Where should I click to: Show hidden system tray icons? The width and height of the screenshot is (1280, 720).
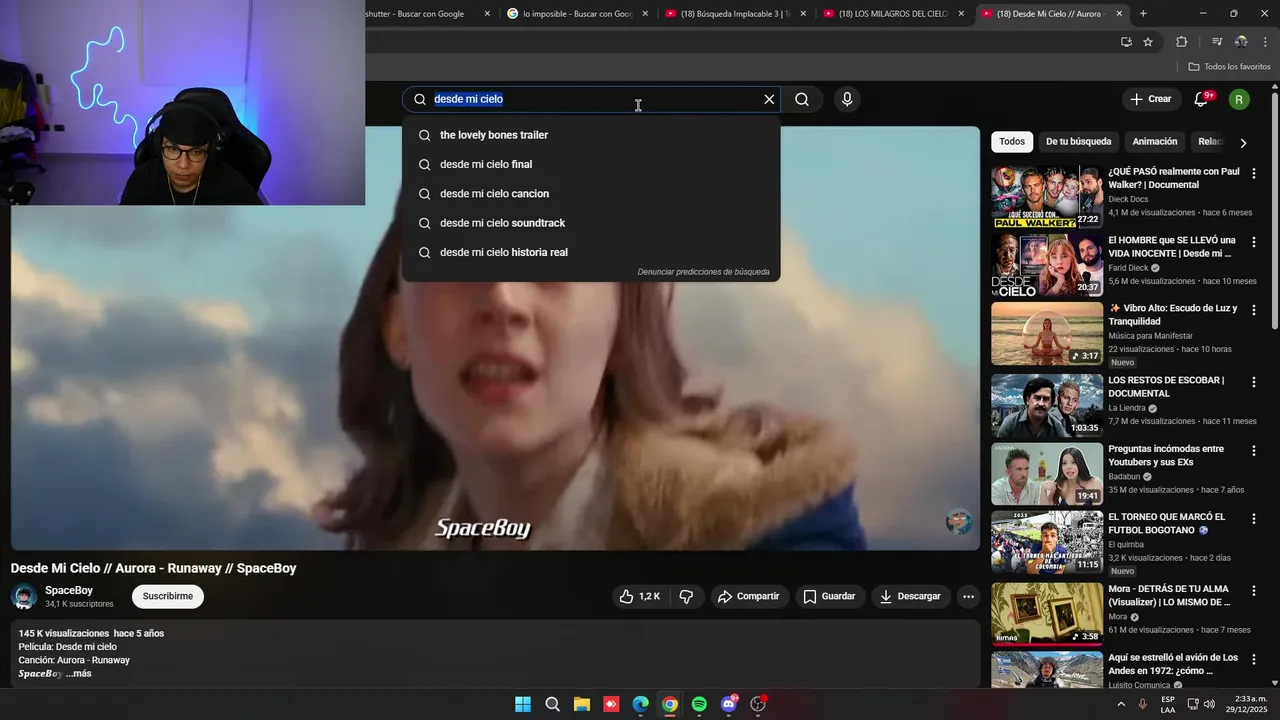1120,704
